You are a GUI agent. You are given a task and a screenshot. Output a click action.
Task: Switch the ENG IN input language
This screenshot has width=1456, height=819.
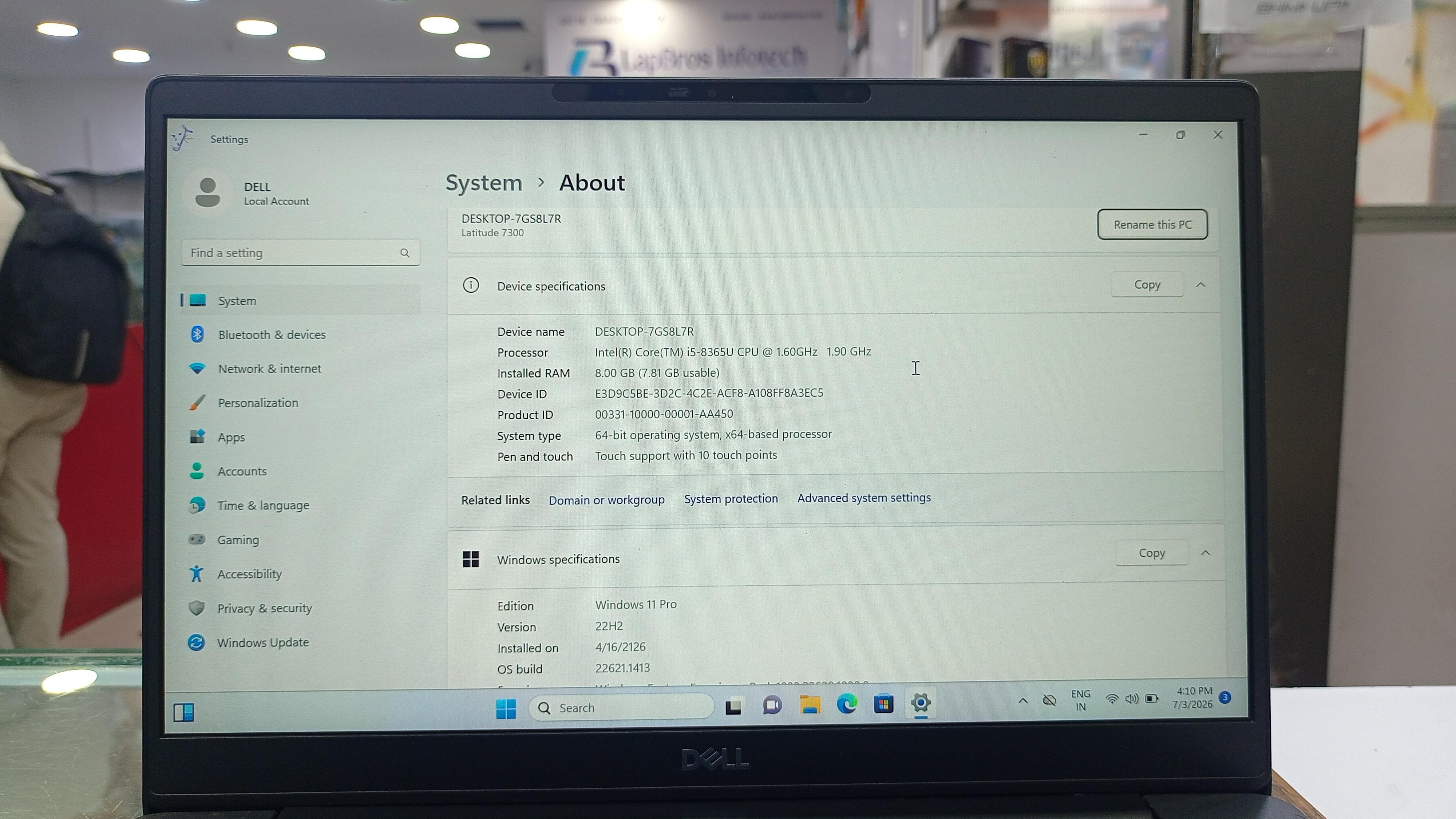coord(1080,700)
